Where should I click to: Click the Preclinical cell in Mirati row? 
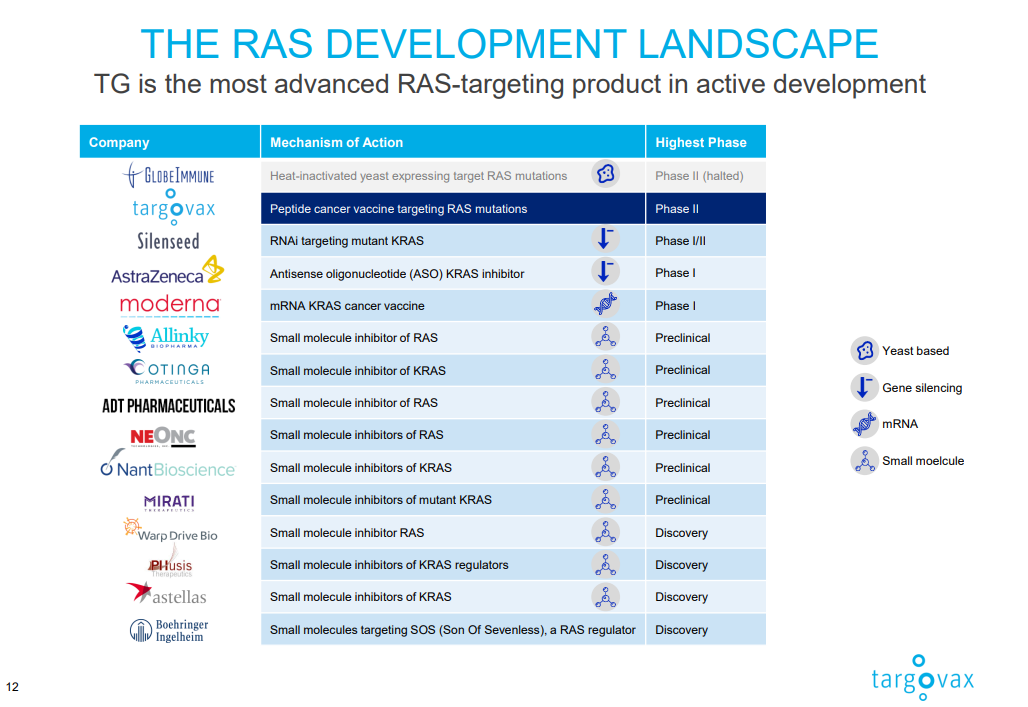(706, 500)
